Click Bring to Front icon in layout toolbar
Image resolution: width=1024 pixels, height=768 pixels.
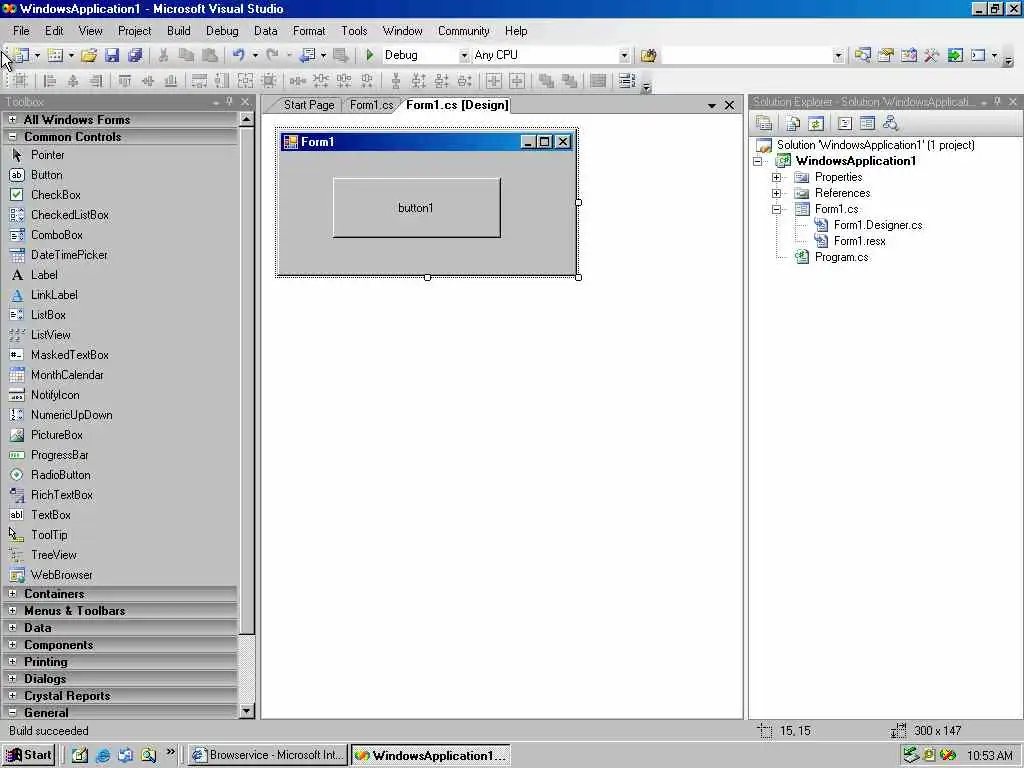tap(547, 81)
